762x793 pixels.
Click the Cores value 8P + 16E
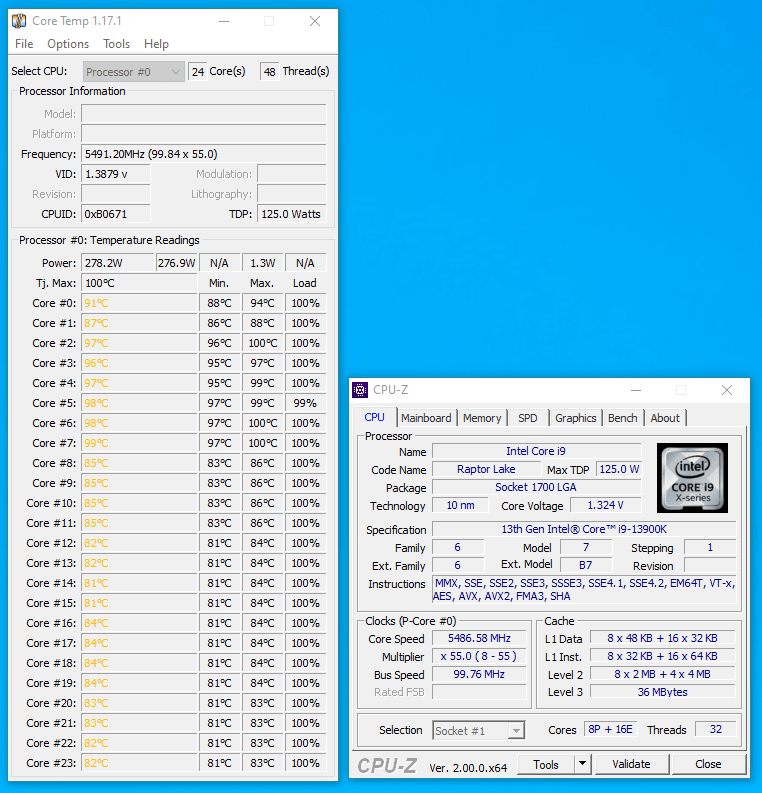[x=610, y=729]
